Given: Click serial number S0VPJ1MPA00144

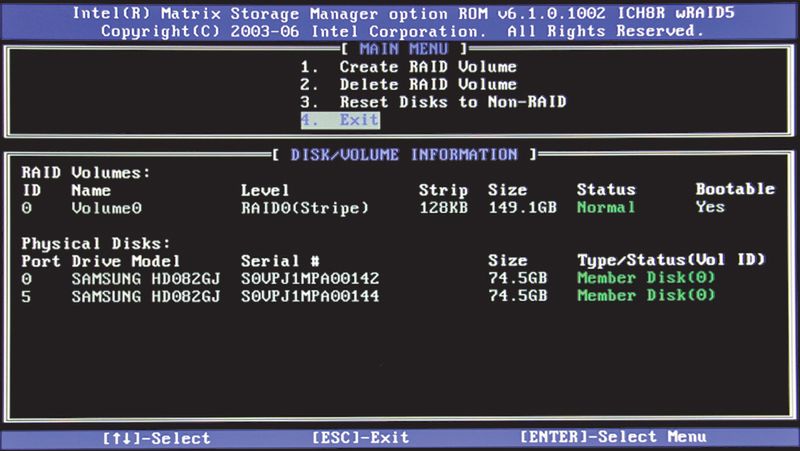Looking at the screenshot, I should click(x=310, y=296).
